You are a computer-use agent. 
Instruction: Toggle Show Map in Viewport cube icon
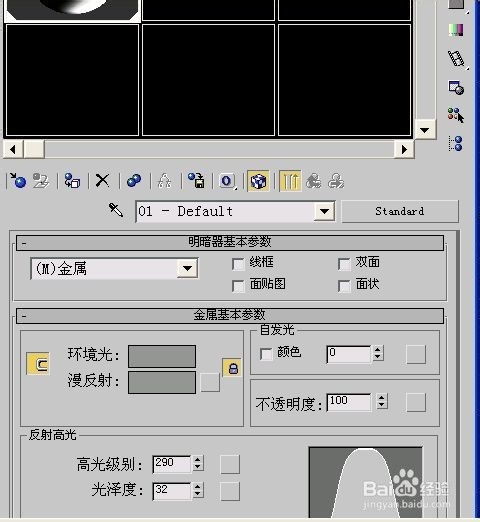pos(258,181)
